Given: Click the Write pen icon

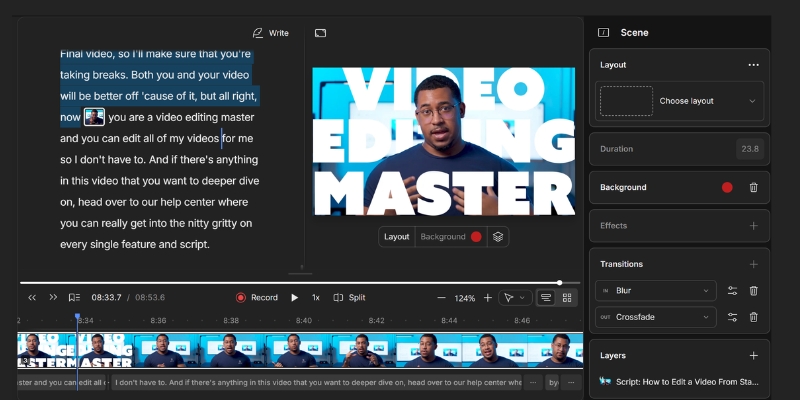Looking at the screenshot, I should pos(258,33).
